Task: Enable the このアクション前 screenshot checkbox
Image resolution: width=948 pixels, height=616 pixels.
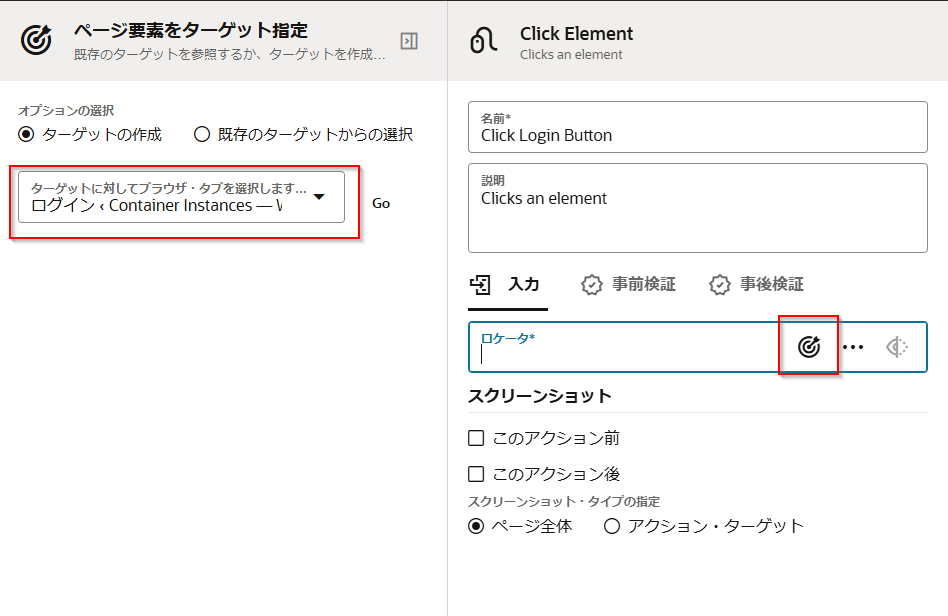Action: click(x=476, y=438)
